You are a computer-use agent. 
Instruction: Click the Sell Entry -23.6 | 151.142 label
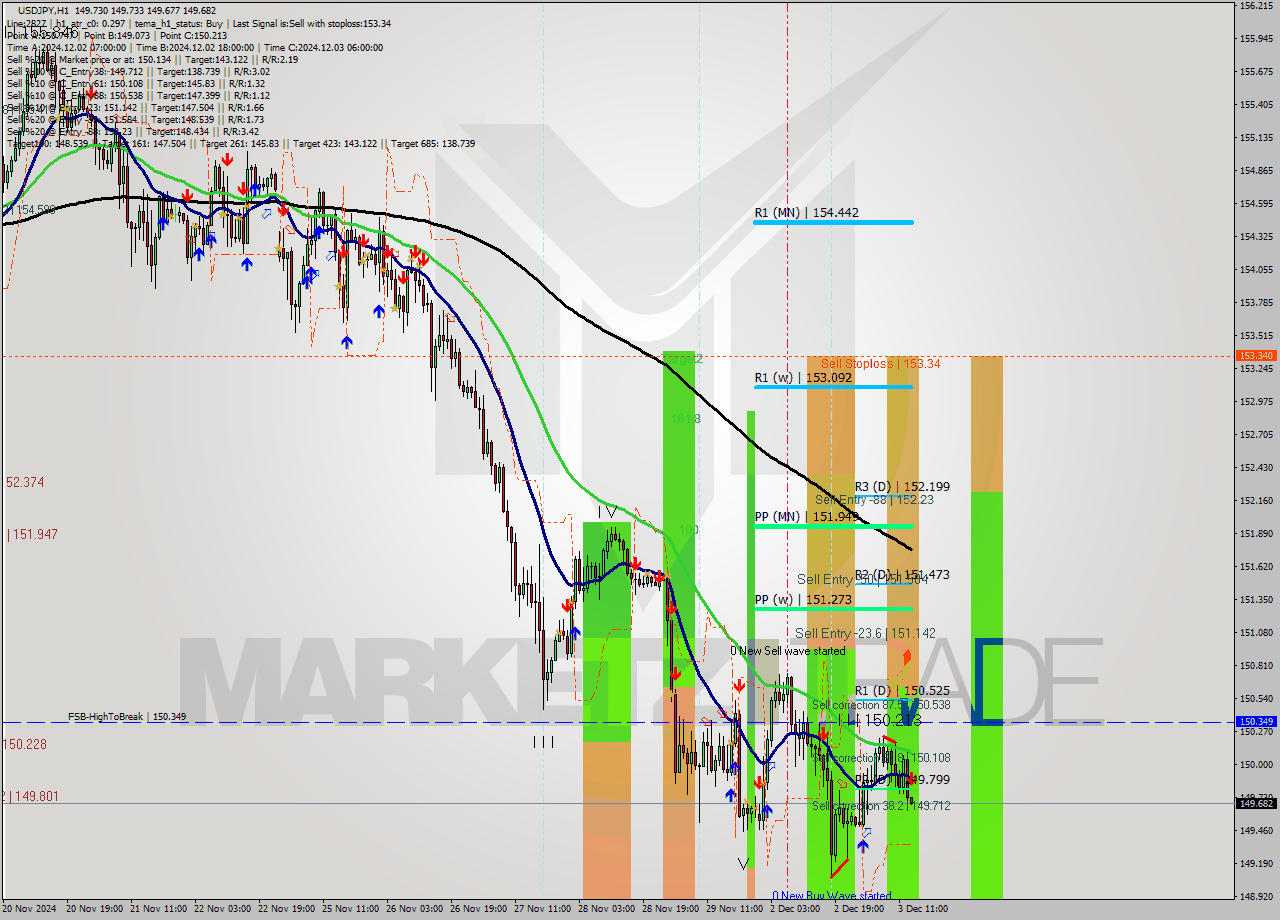point(865,633)
